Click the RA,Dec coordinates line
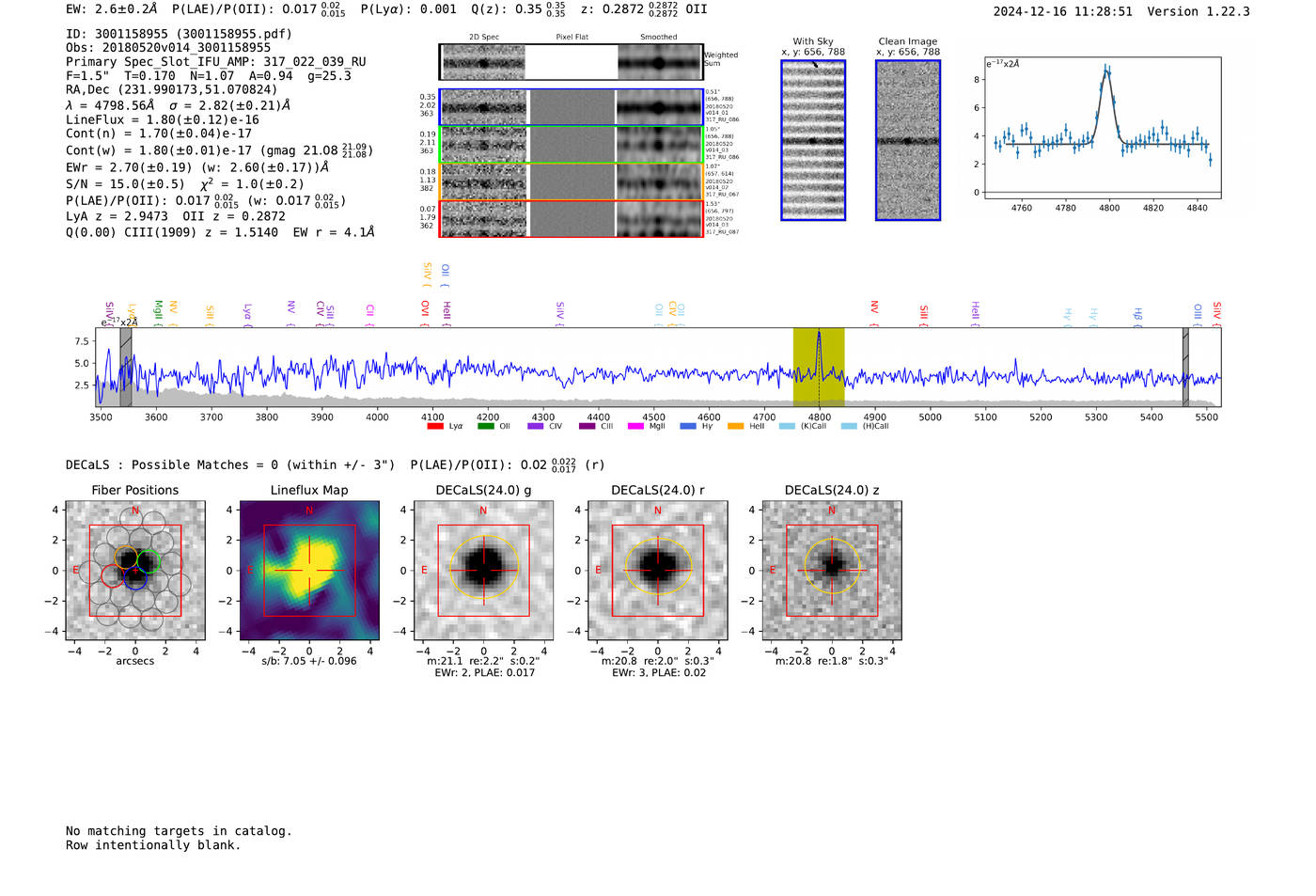This screenshot has height=896, width=1316. 172,90
